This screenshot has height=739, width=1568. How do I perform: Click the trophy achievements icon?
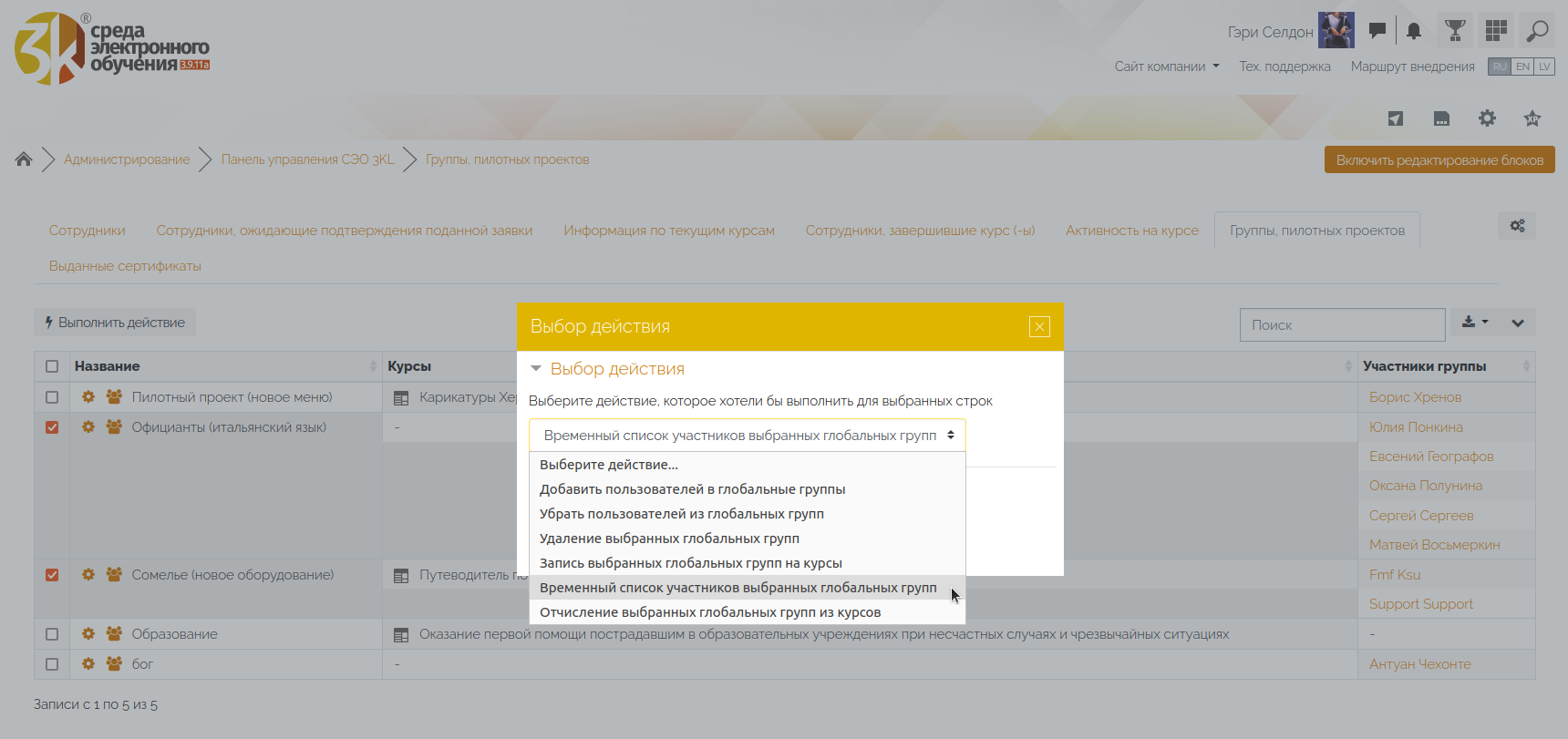pos(1455,31)
